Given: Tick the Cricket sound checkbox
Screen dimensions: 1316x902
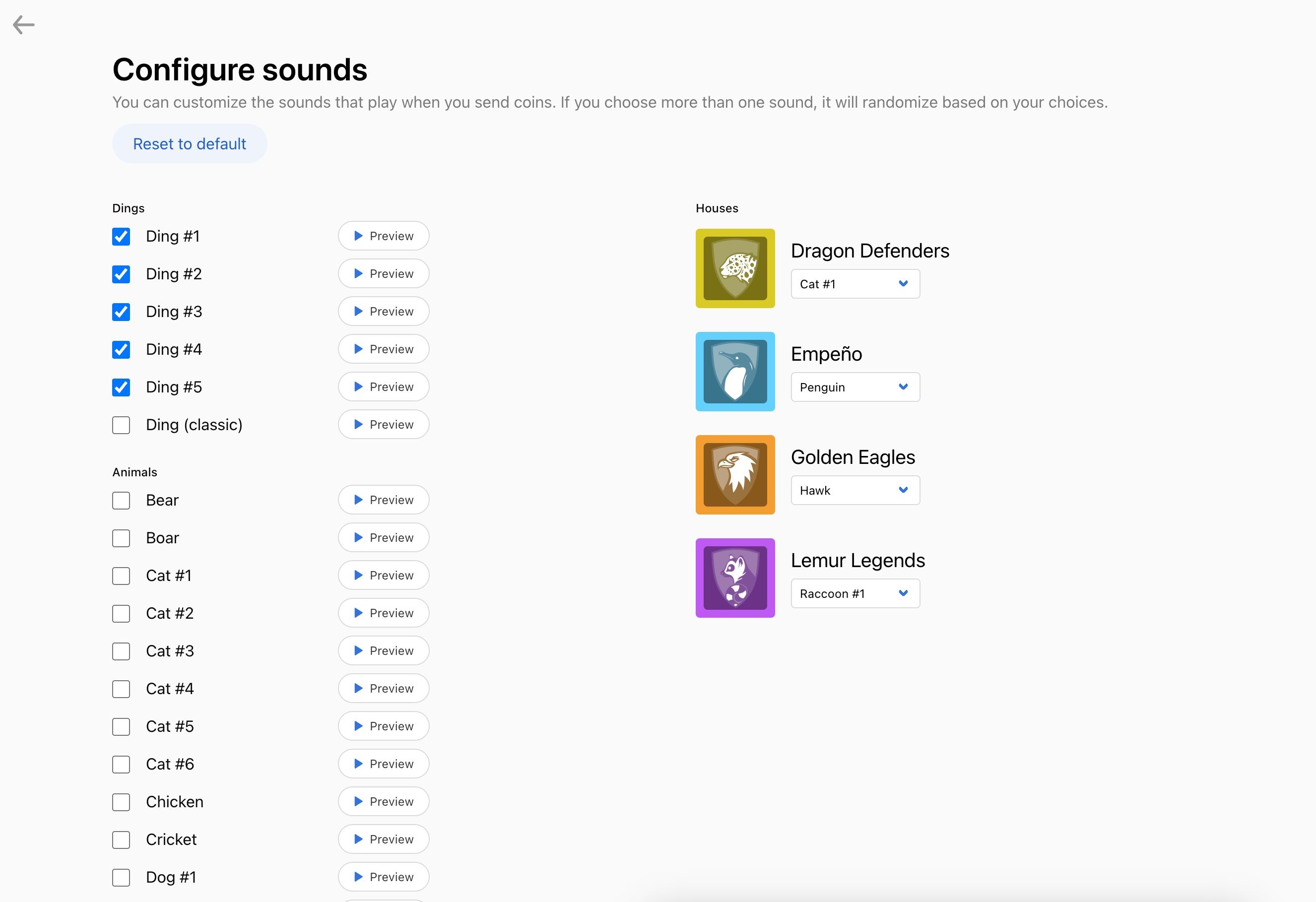Looking at the screenshot, I should (121, 839).
